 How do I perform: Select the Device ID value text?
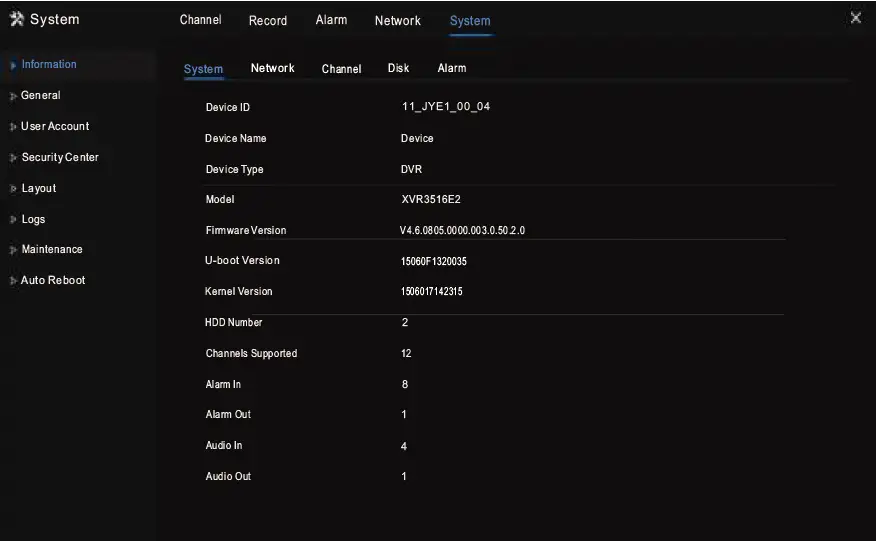pyautogui.click(x=445, y=107)
